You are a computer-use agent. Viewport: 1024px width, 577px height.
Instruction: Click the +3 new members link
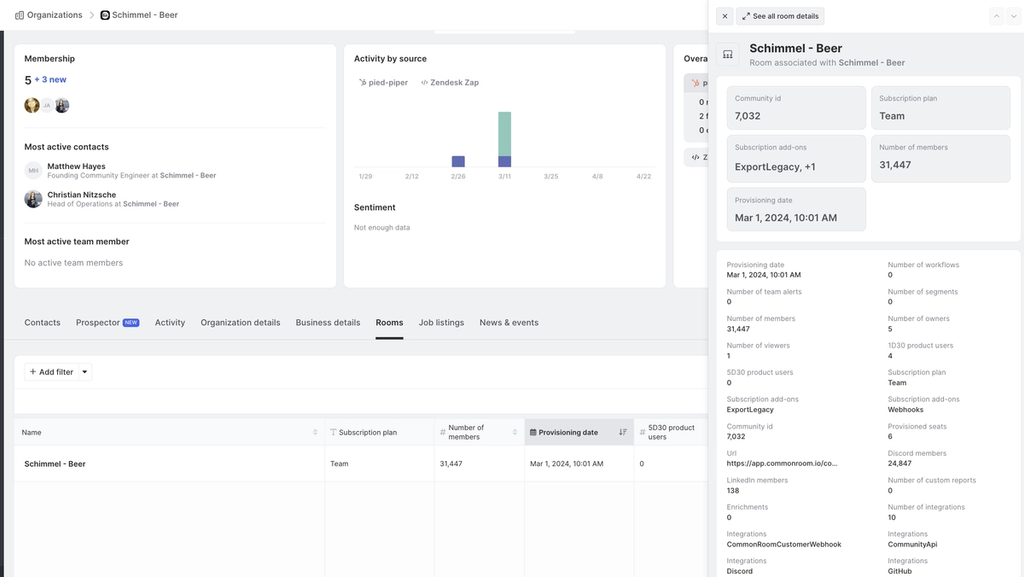click(x=50, y=80)
